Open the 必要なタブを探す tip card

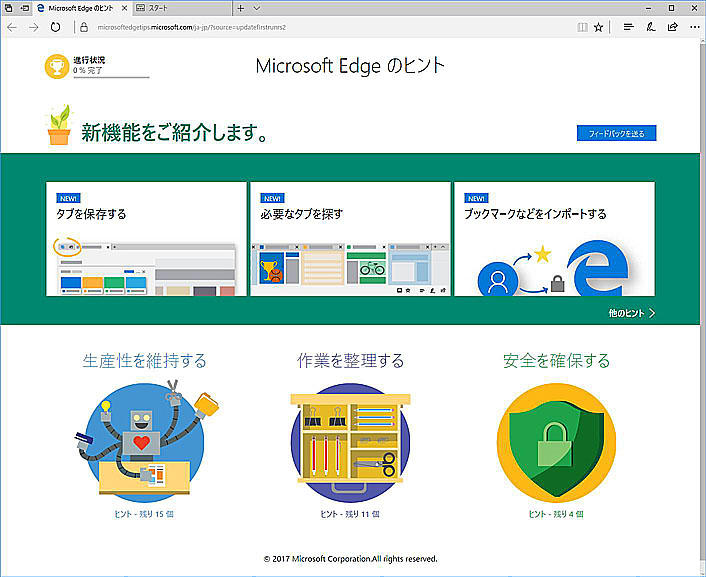click(x=349, y=238)
